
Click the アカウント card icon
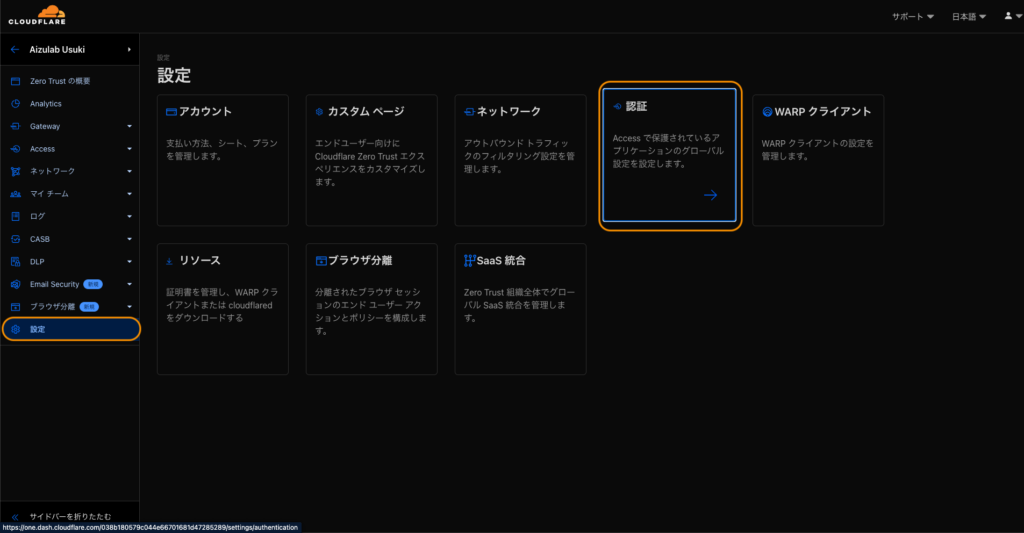tap(172, 112)
